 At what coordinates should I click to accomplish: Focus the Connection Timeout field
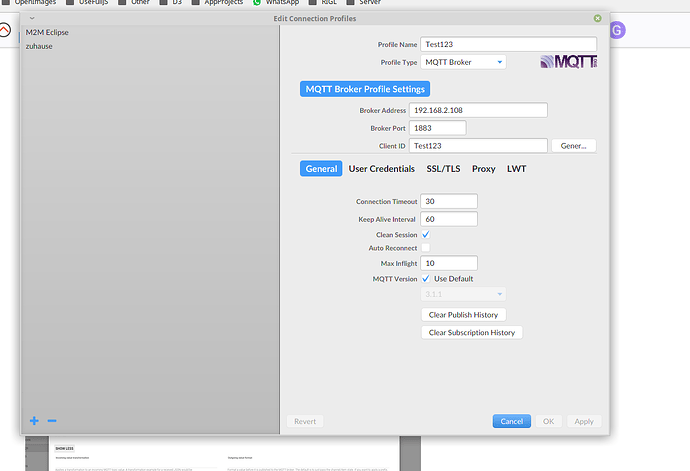click(449, 201)
